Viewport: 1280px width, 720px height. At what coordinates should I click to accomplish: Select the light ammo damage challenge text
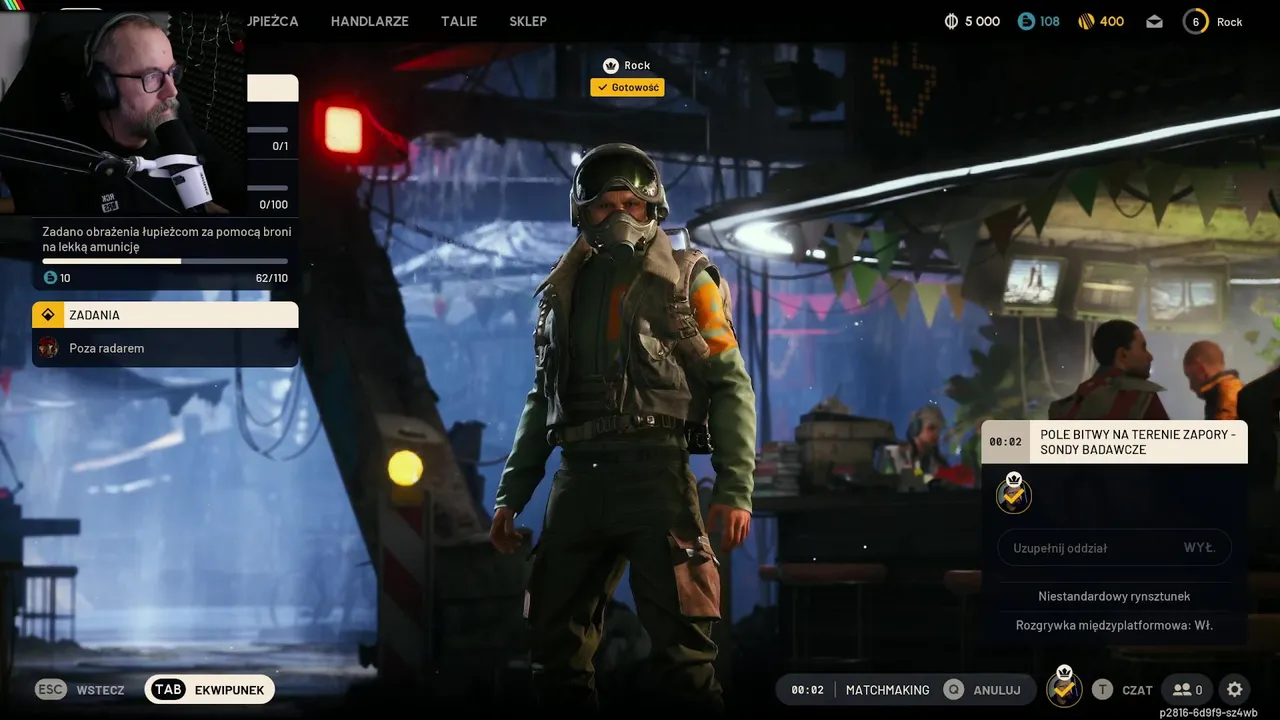pos(165,239)
